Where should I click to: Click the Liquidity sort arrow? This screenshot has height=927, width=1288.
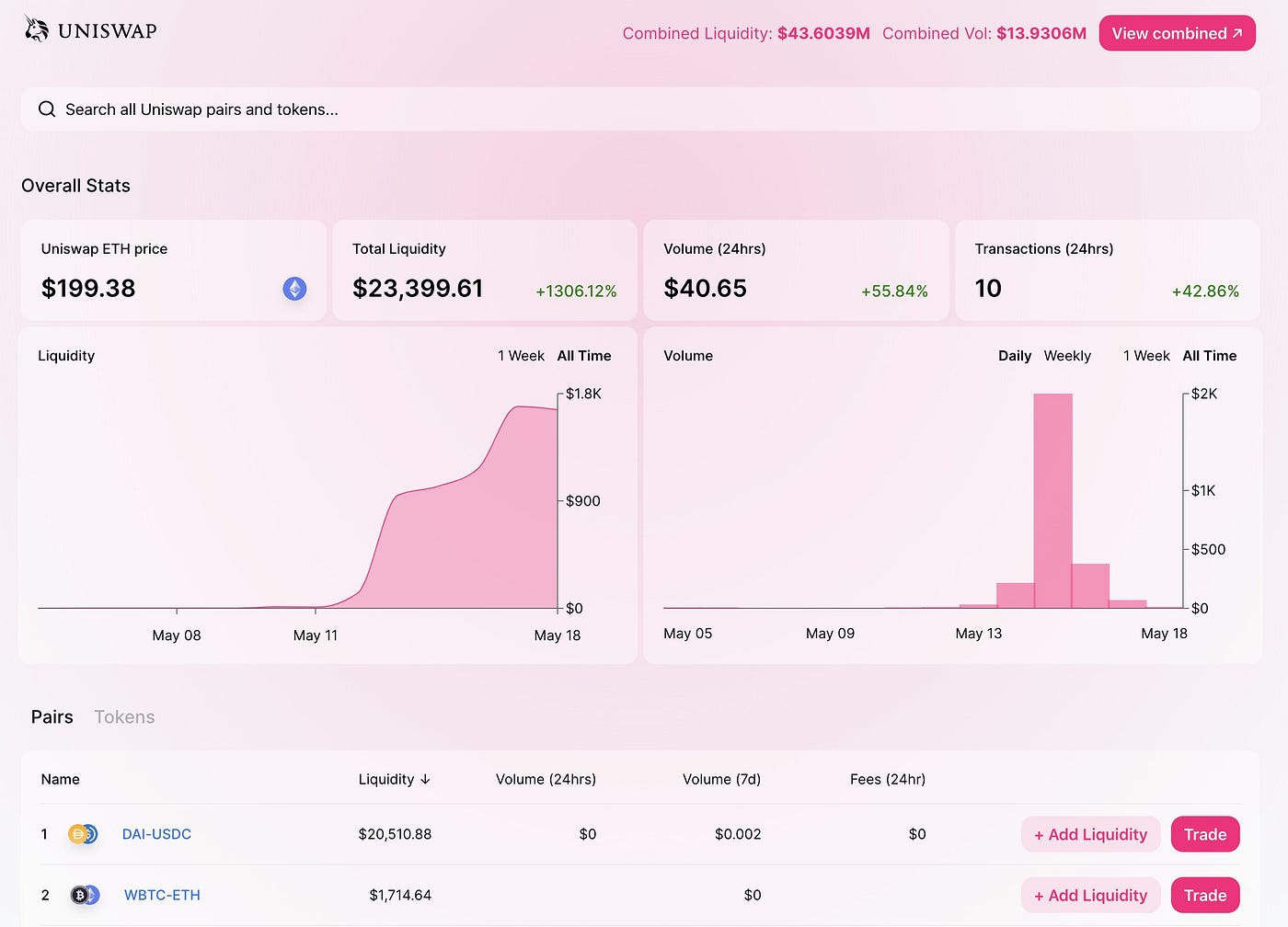(425, 779)
